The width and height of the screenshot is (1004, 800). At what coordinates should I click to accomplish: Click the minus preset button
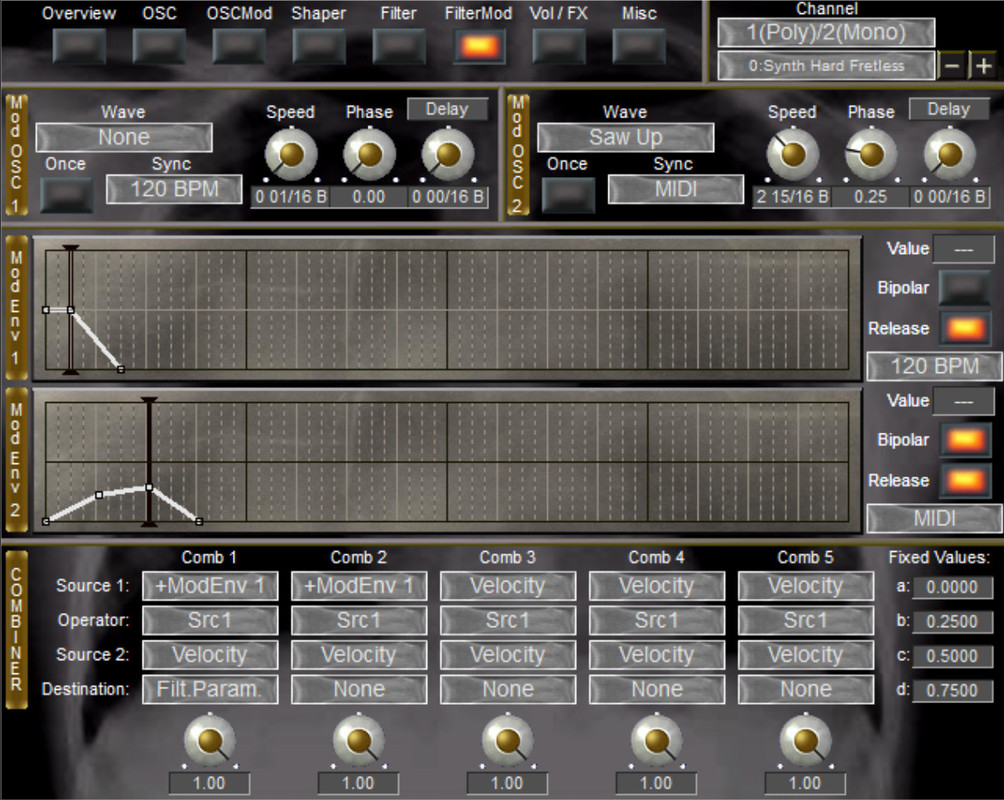952,65
